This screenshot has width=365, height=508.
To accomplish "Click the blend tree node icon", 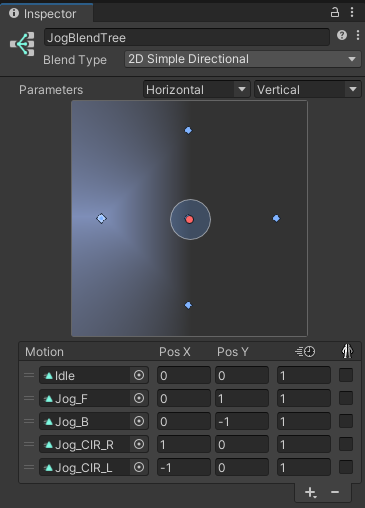I will click(x=22, y=44).
